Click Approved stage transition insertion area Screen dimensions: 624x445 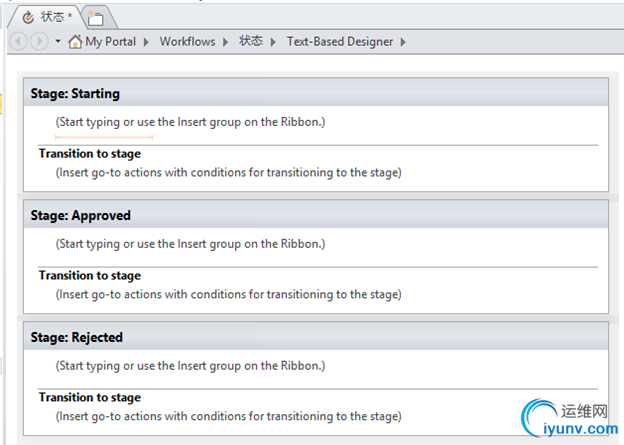pyautogui.click(x=228, y=294)
